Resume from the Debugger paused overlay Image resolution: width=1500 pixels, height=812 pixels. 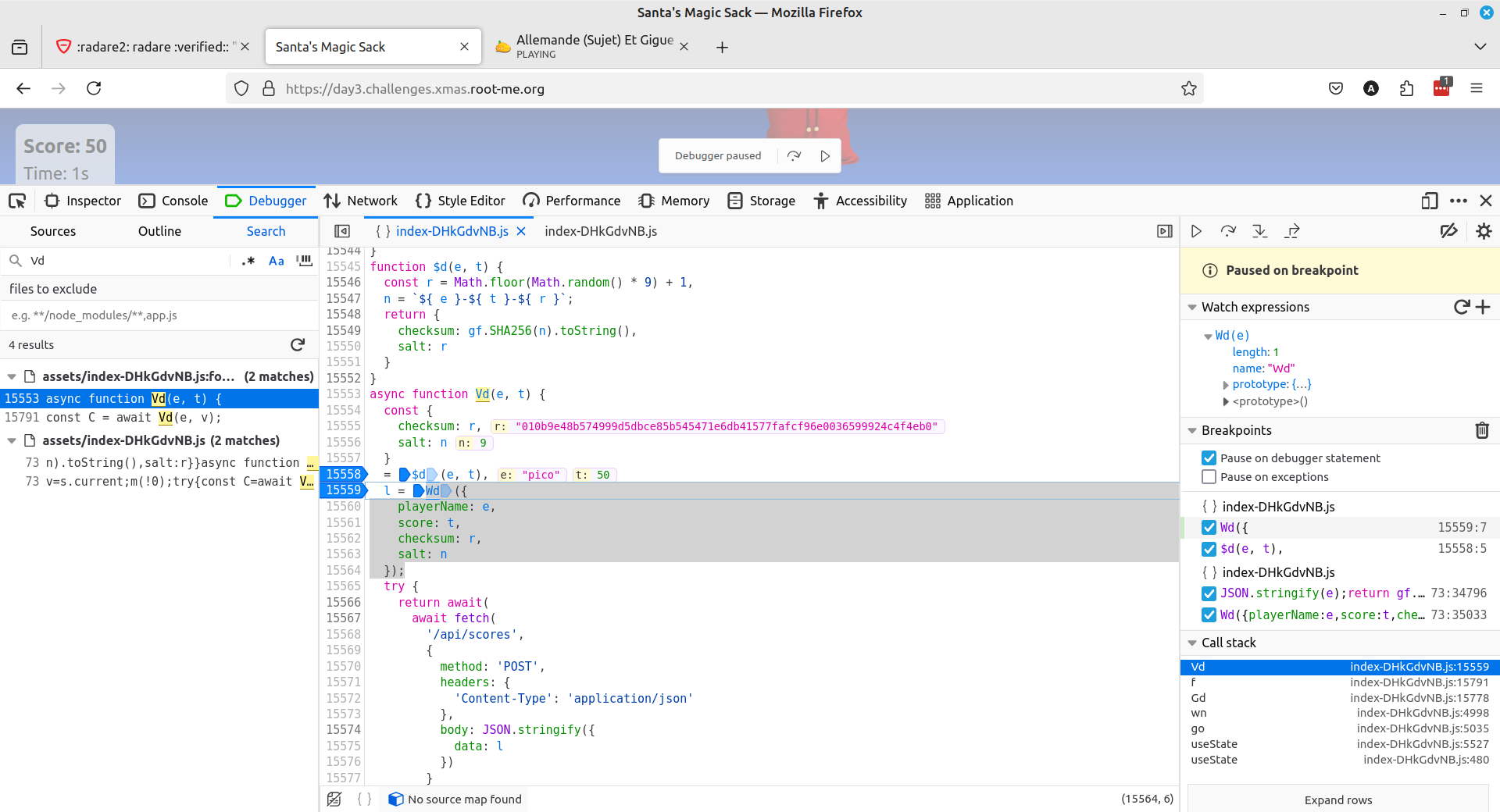coord(825,155)
